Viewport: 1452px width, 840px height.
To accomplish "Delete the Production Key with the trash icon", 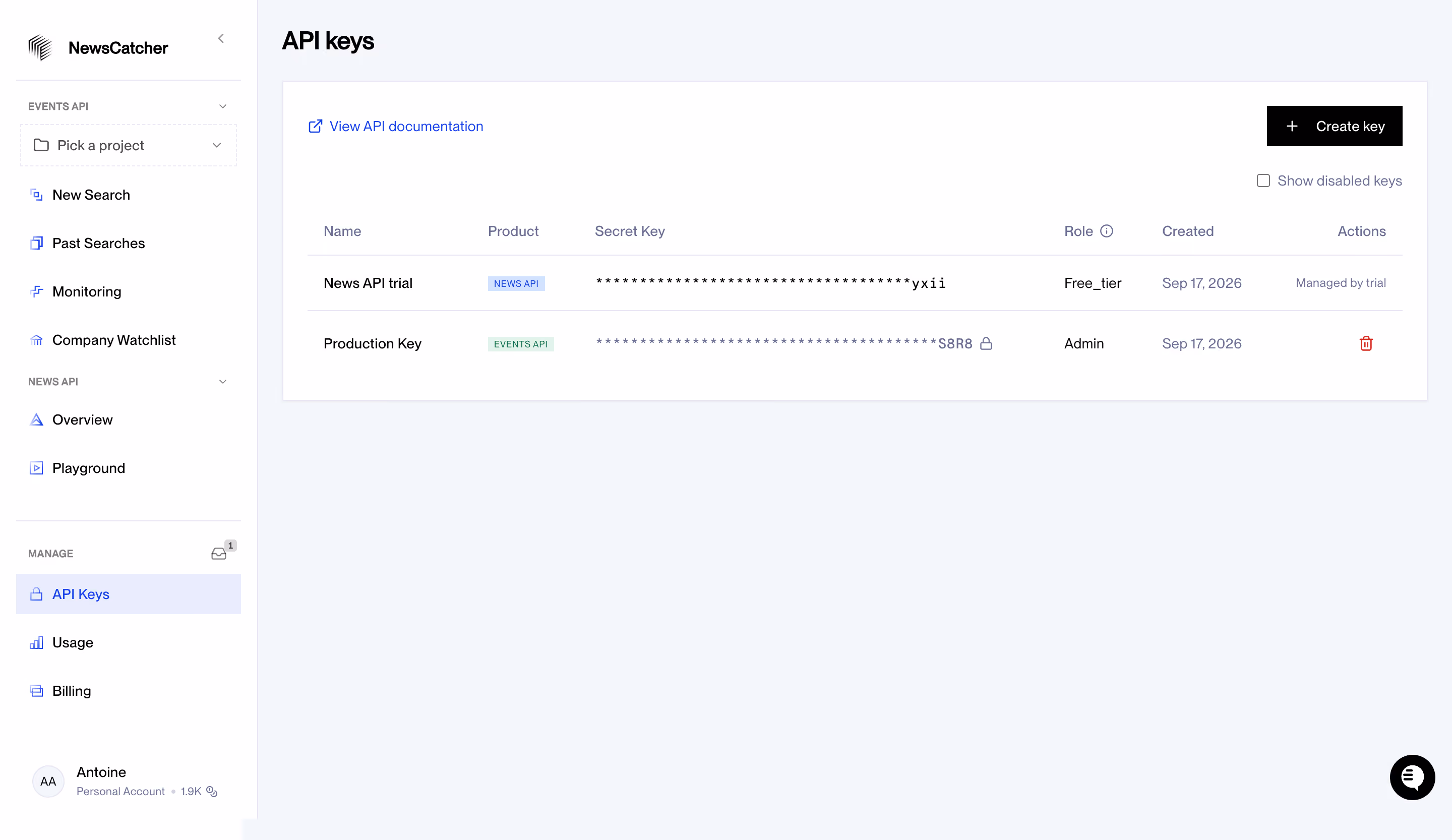I will point(1366,343).
